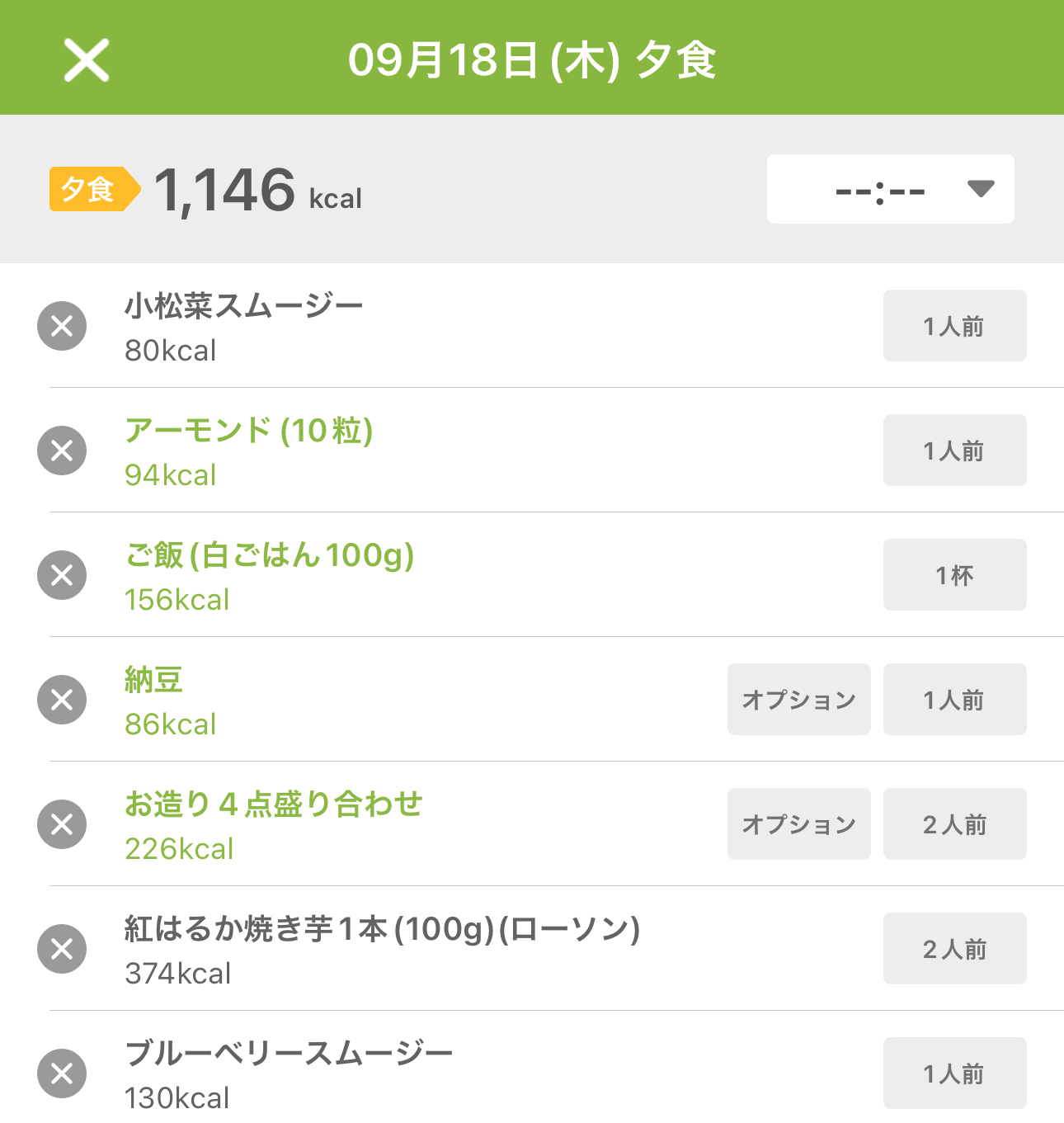
Task: Change お造り portion 2人前
Action: pyautogui.click(x=955, y=824)
